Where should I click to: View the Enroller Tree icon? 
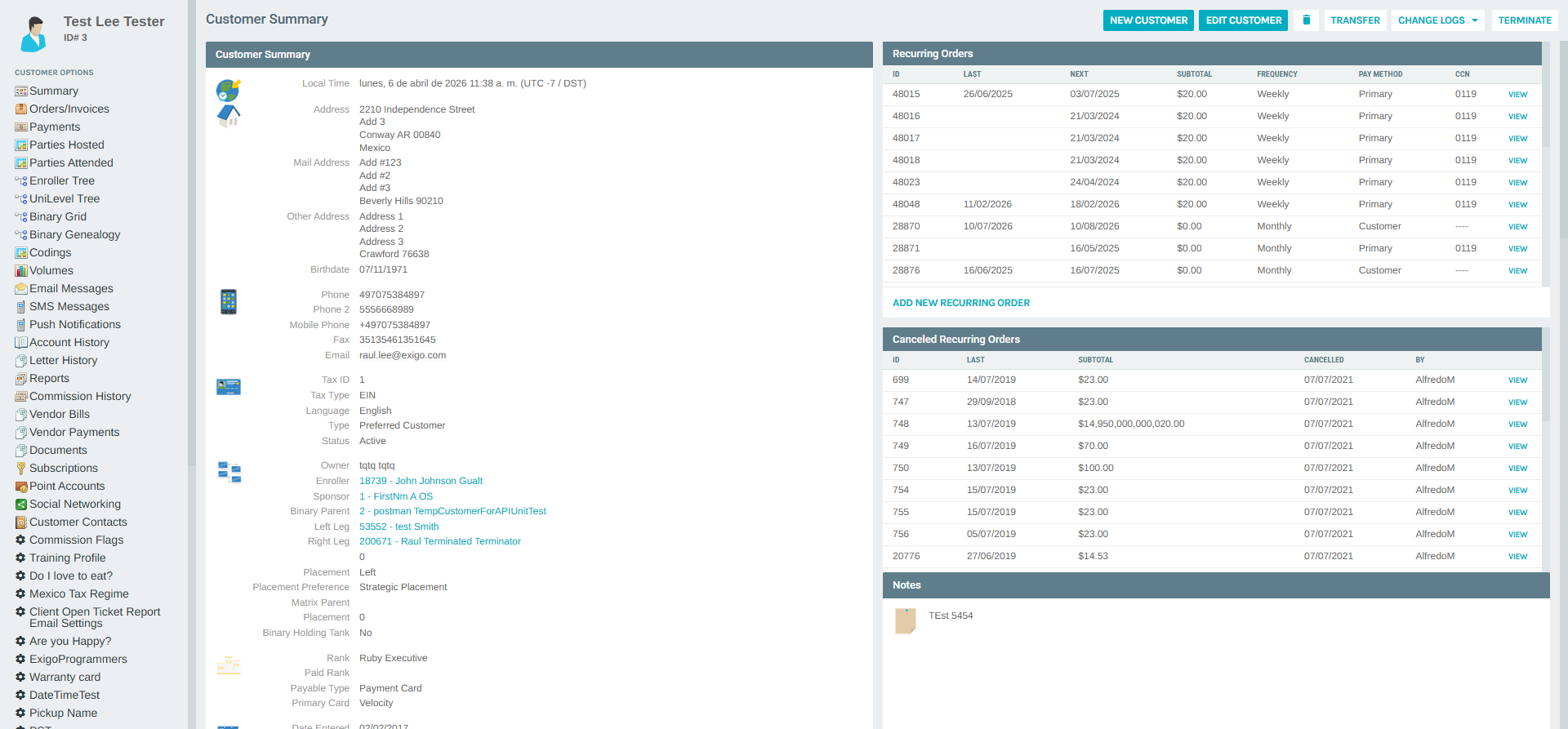click(x=21, y=181)
